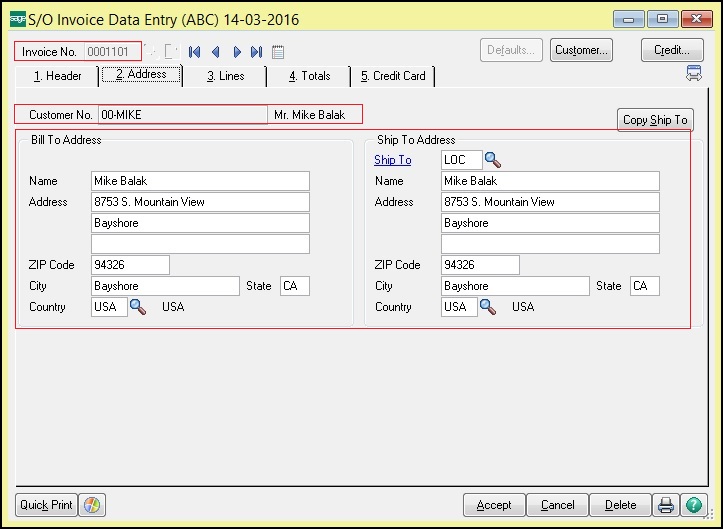Select the Ship To City field

click(515, 286)
